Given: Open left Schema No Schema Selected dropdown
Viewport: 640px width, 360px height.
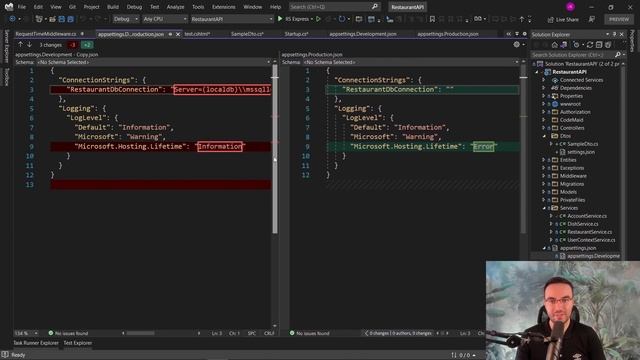Looking at the screenshot, I should (x=153, y=62).
